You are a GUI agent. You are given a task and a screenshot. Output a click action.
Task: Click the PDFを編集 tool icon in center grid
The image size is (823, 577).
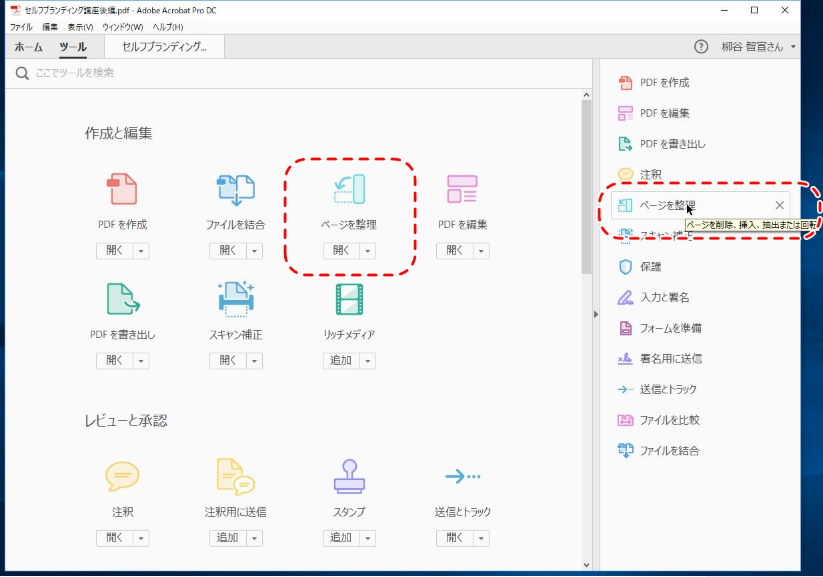462,189
